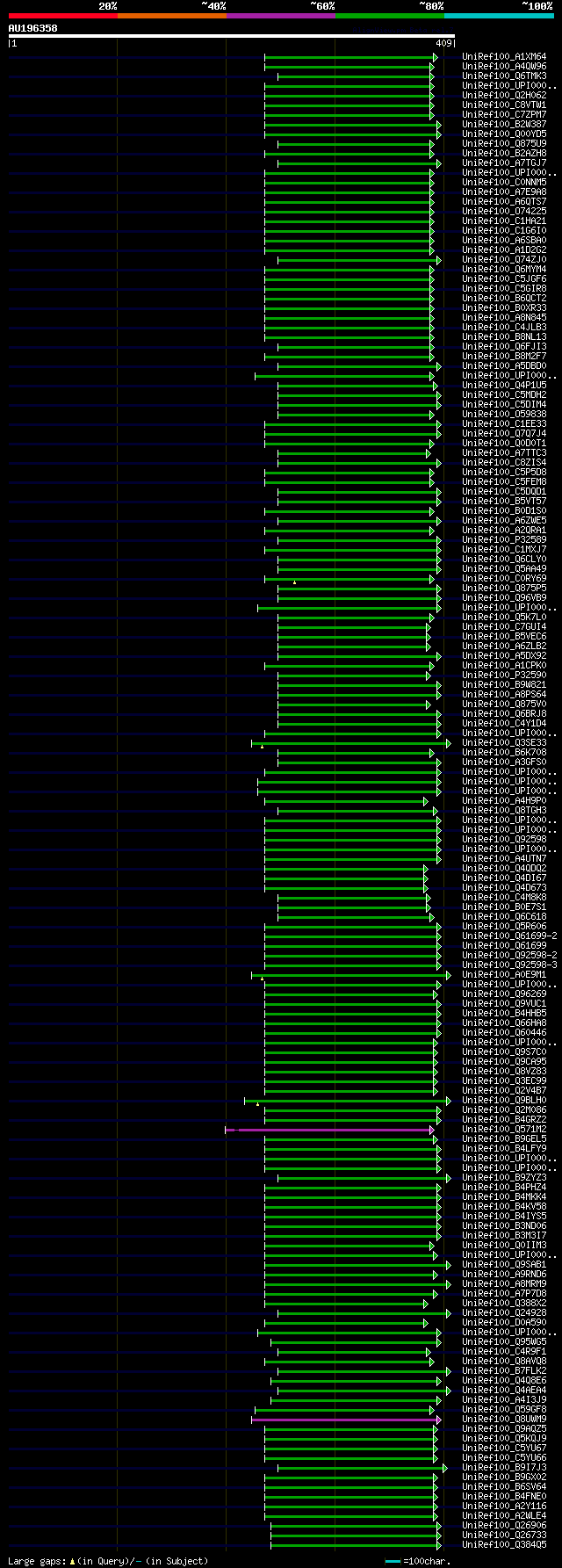562x1568 pixels.
Task: Select hit label UniRef100_B7FLK2
Action: [504, 1371]
